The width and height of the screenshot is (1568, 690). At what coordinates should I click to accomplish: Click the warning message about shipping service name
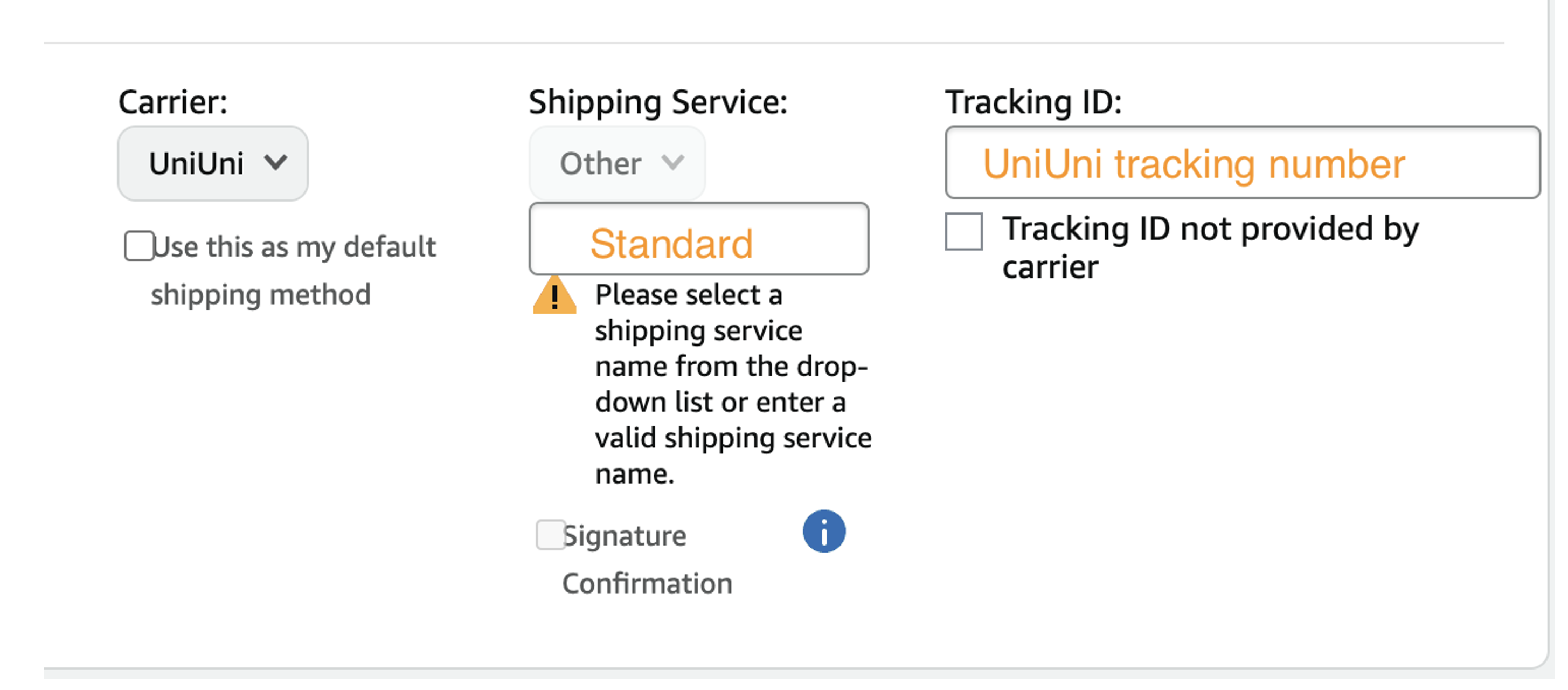731,384
